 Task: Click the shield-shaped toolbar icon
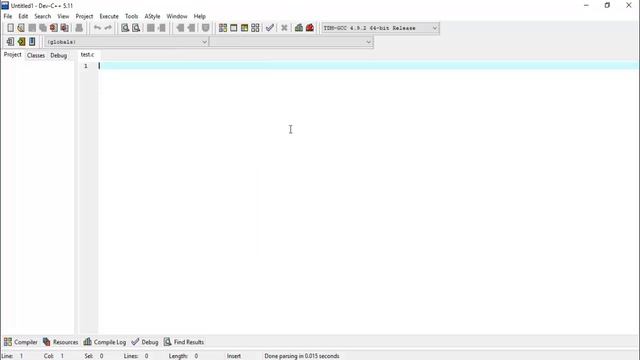205,28
